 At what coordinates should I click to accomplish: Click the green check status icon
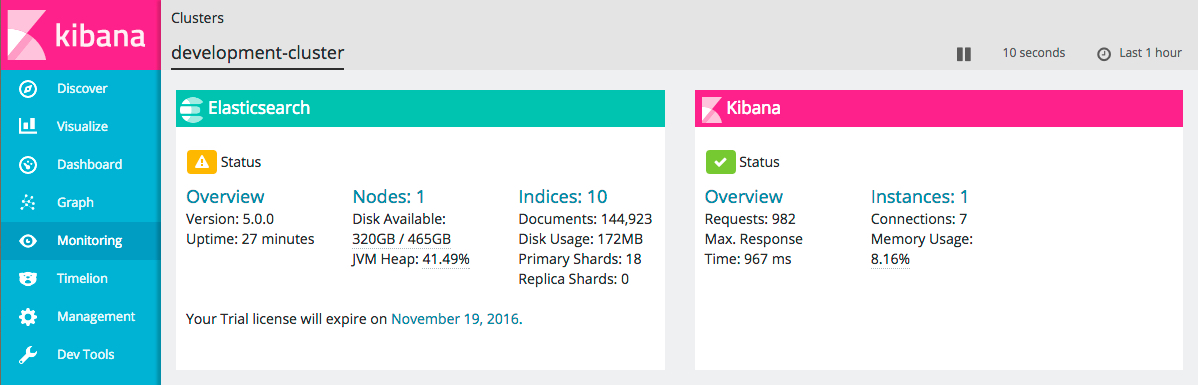[x=720, y=162]
